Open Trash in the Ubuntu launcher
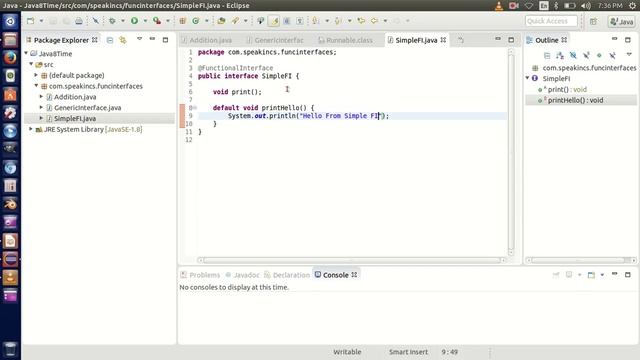The width and height of the screenshot is (640, 360). (10, 349)
